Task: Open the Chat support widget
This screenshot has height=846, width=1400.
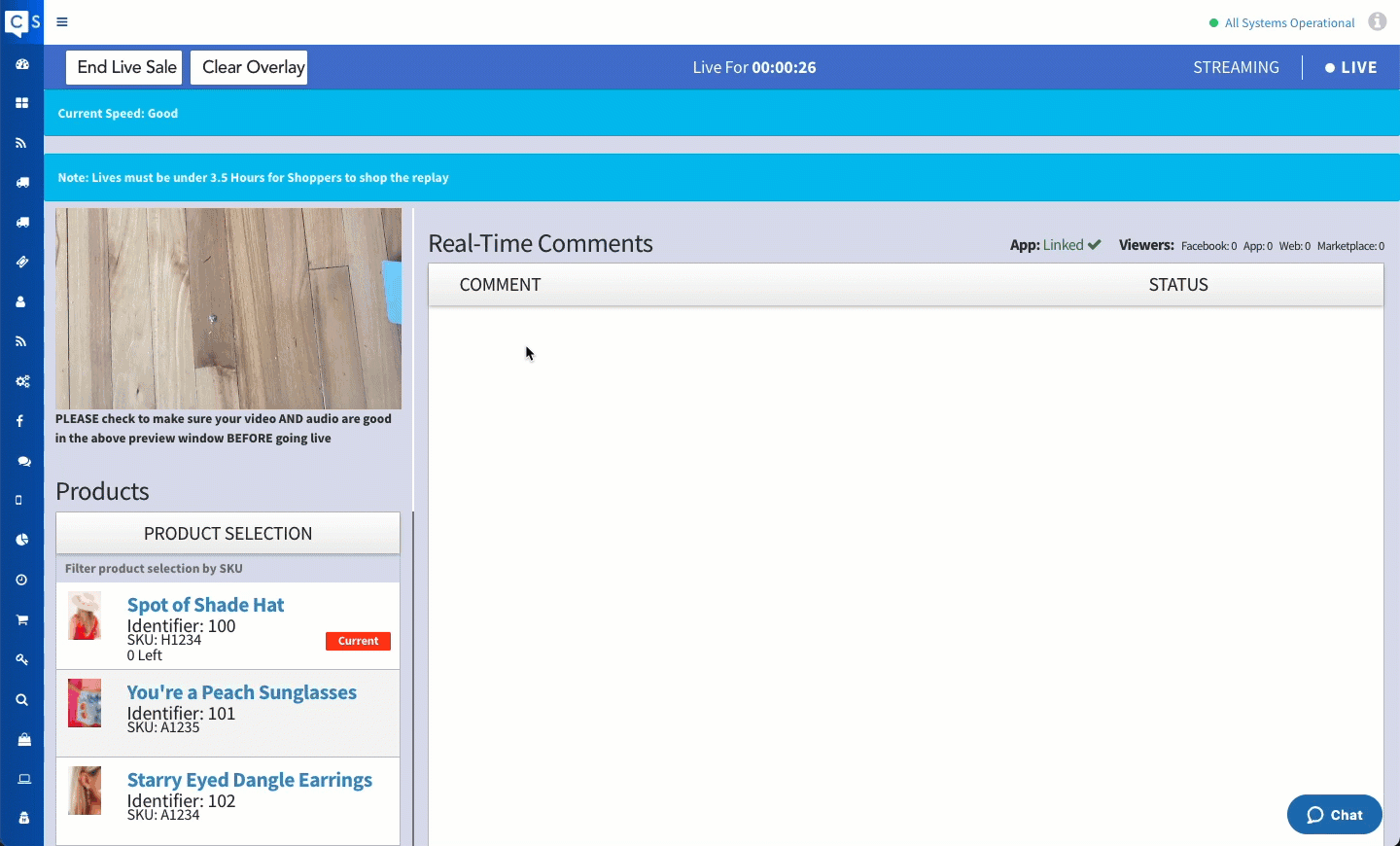Action: tap(1334, 815)
